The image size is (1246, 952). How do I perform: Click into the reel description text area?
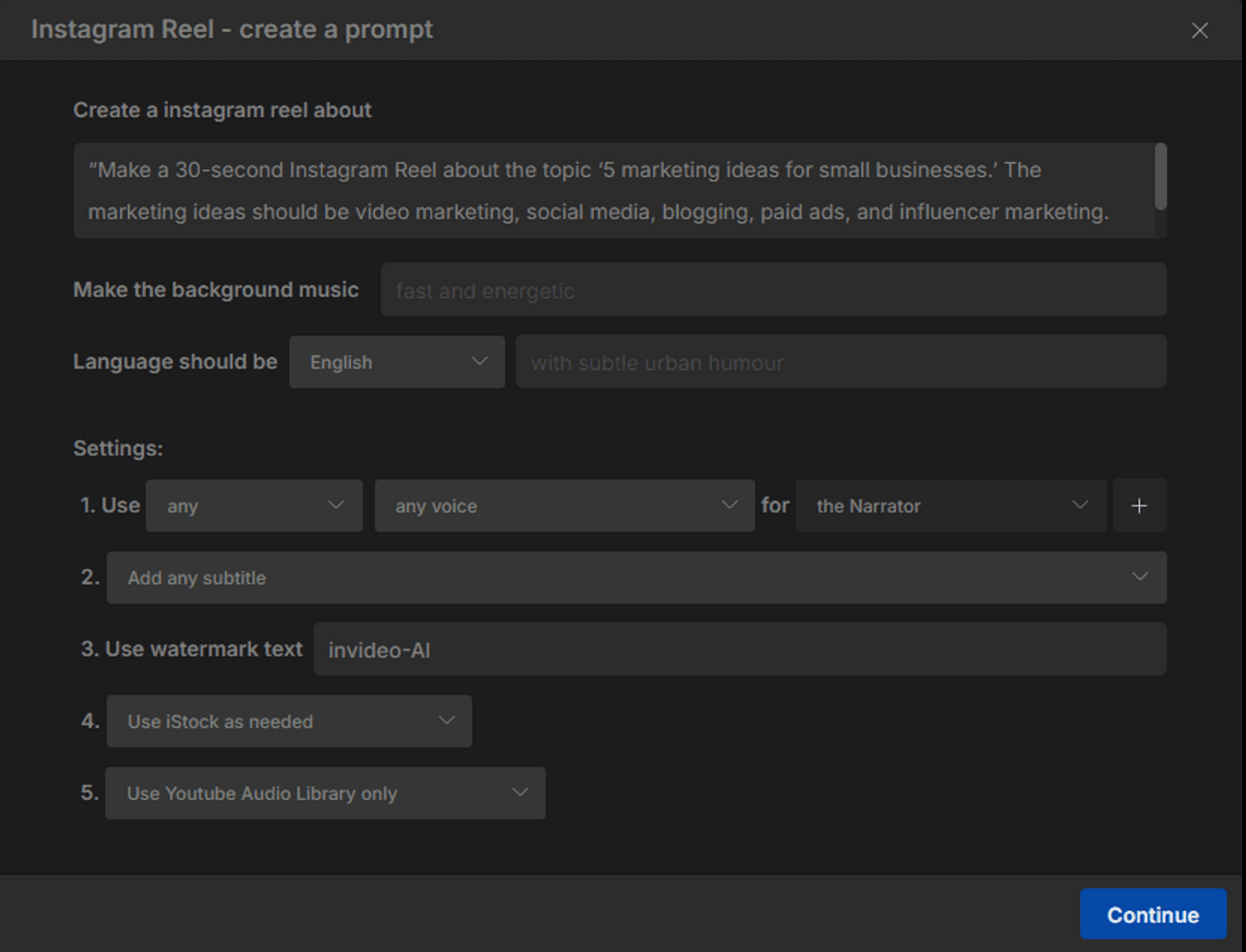point(614,190)
